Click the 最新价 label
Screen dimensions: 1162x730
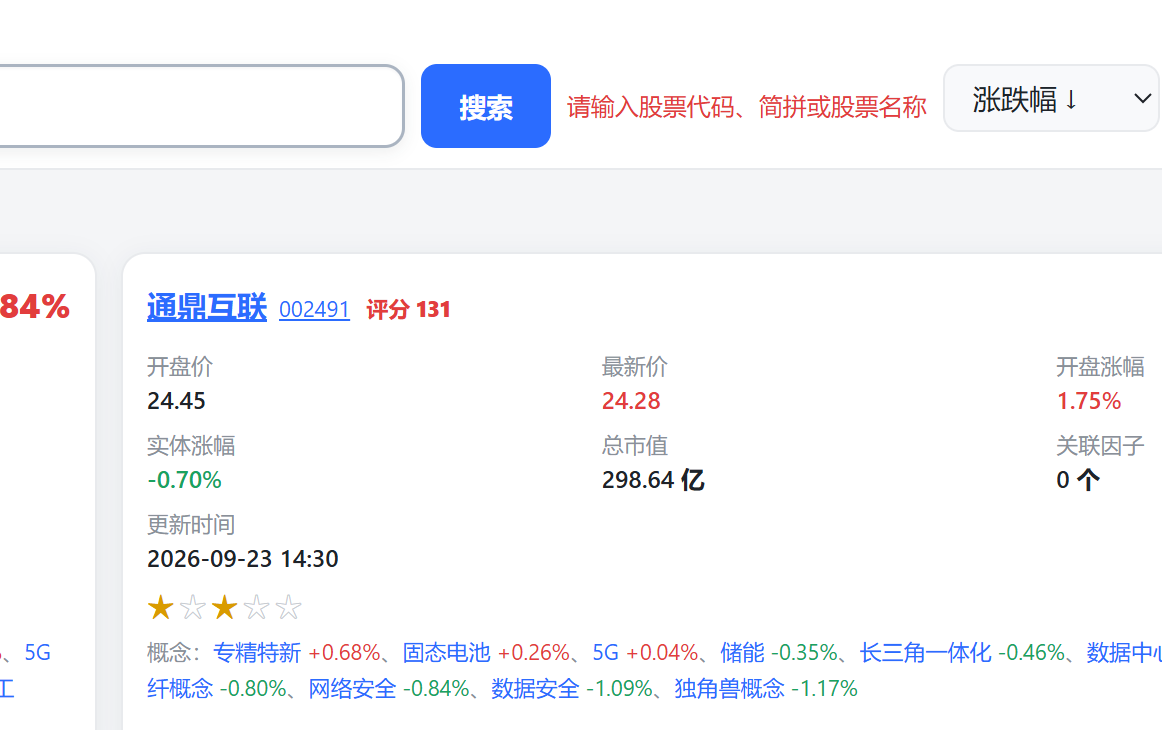click(x=634, y=367)
